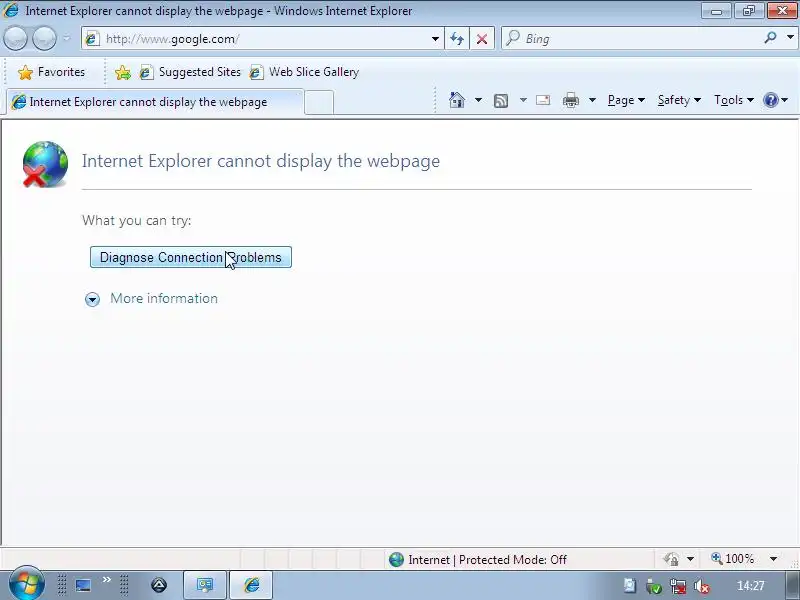Open the search provider dropdown arrow
800x600 pixels.
coord(790,38)
